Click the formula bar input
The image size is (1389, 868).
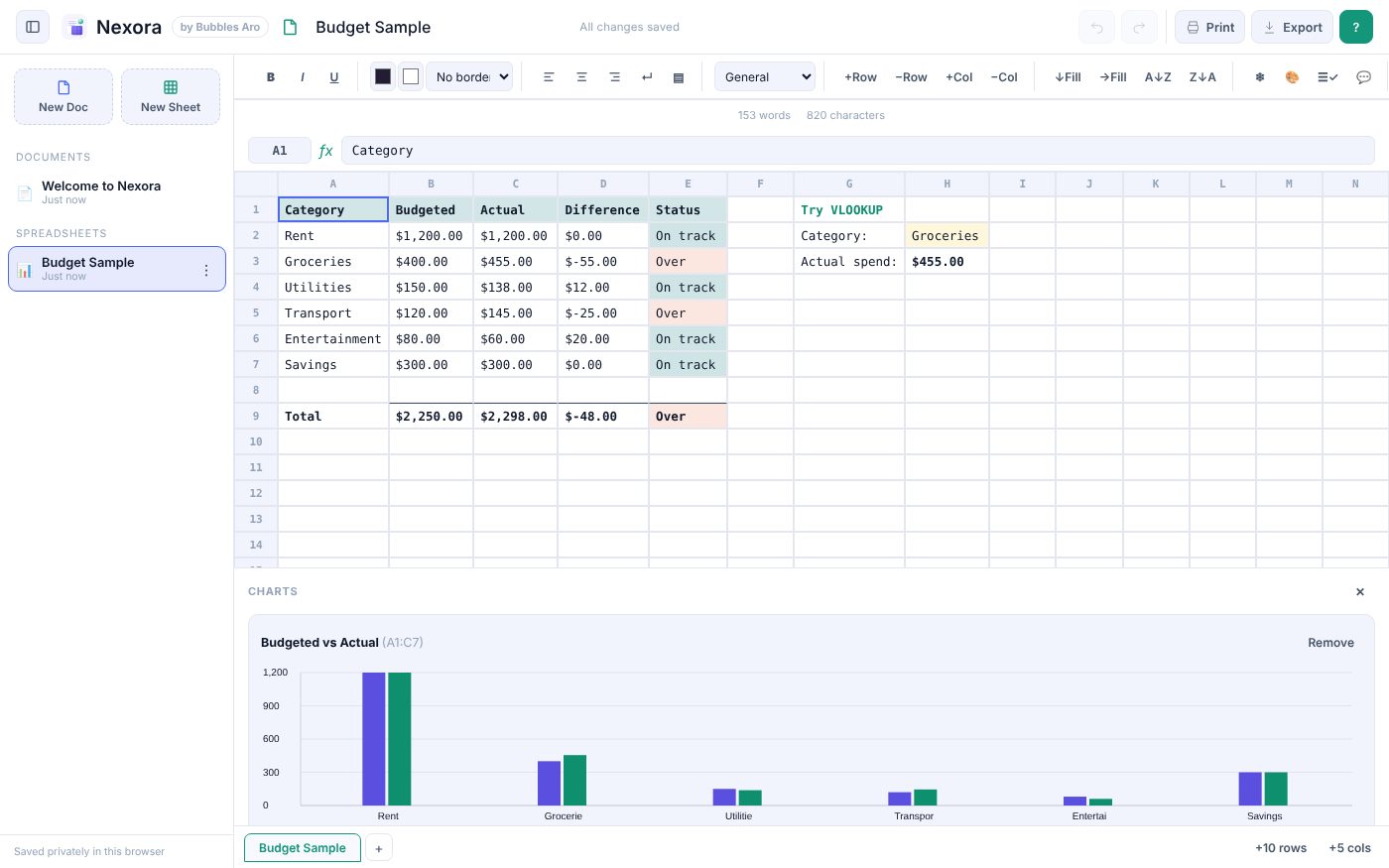point(857,151)
